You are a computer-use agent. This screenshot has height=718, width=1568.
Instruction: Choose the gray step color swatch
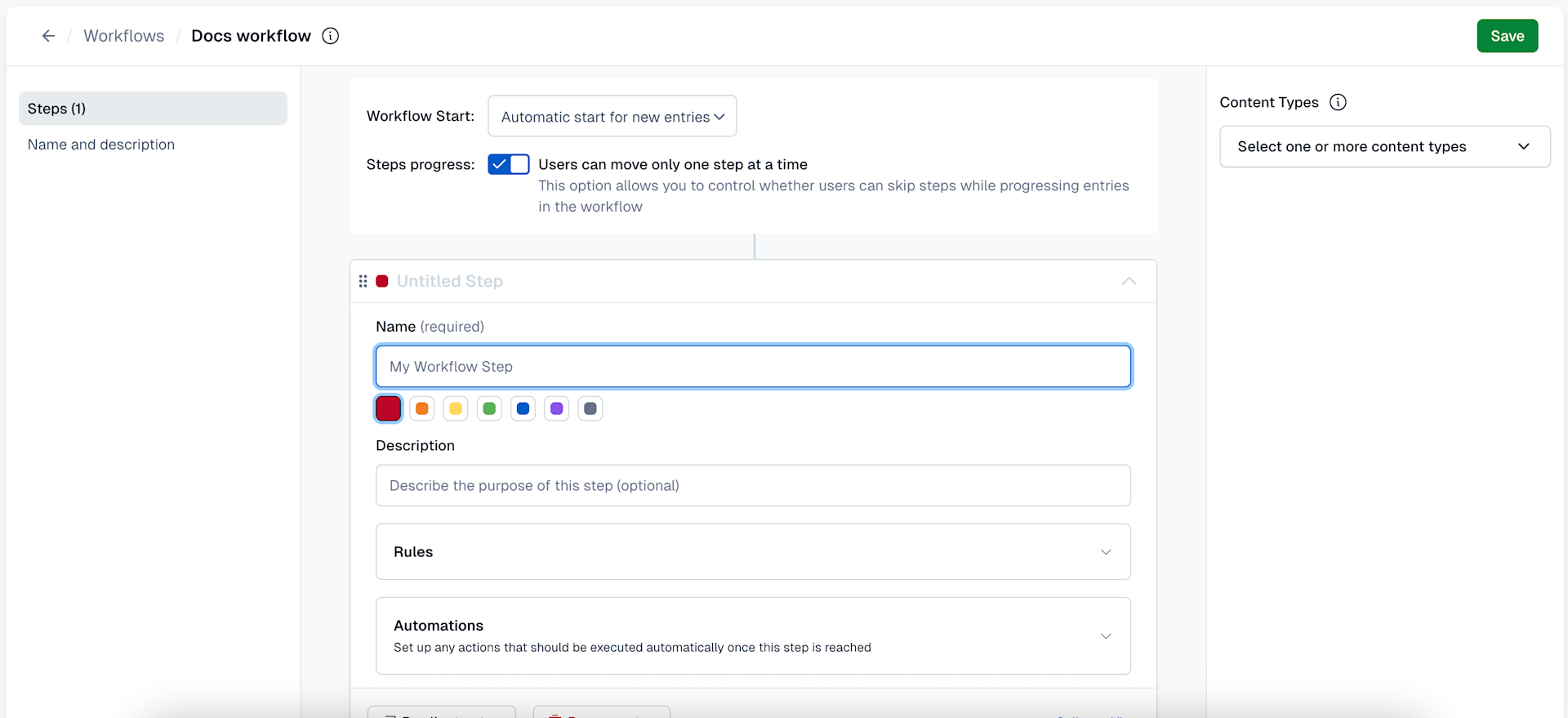coord(590,408)
